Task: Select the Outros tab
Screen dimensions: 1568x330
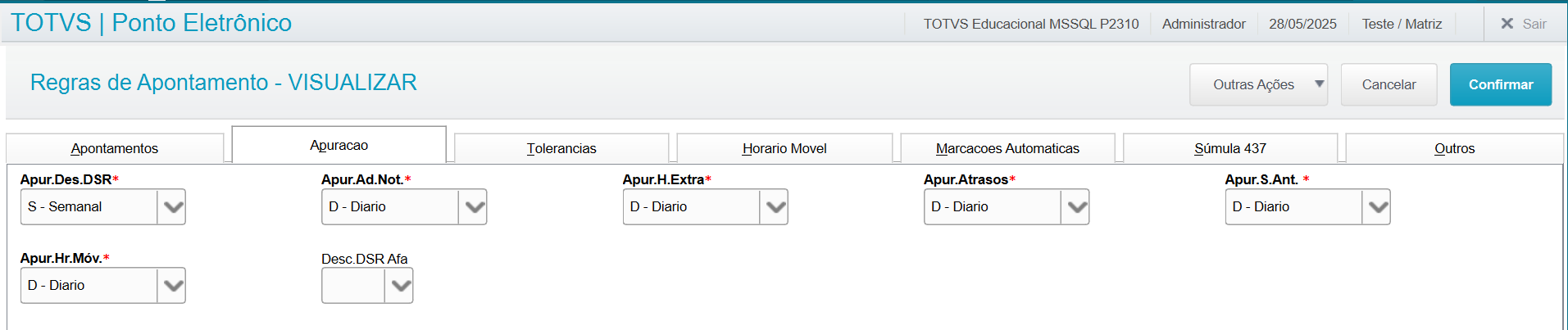Action: coord(1454,148)
